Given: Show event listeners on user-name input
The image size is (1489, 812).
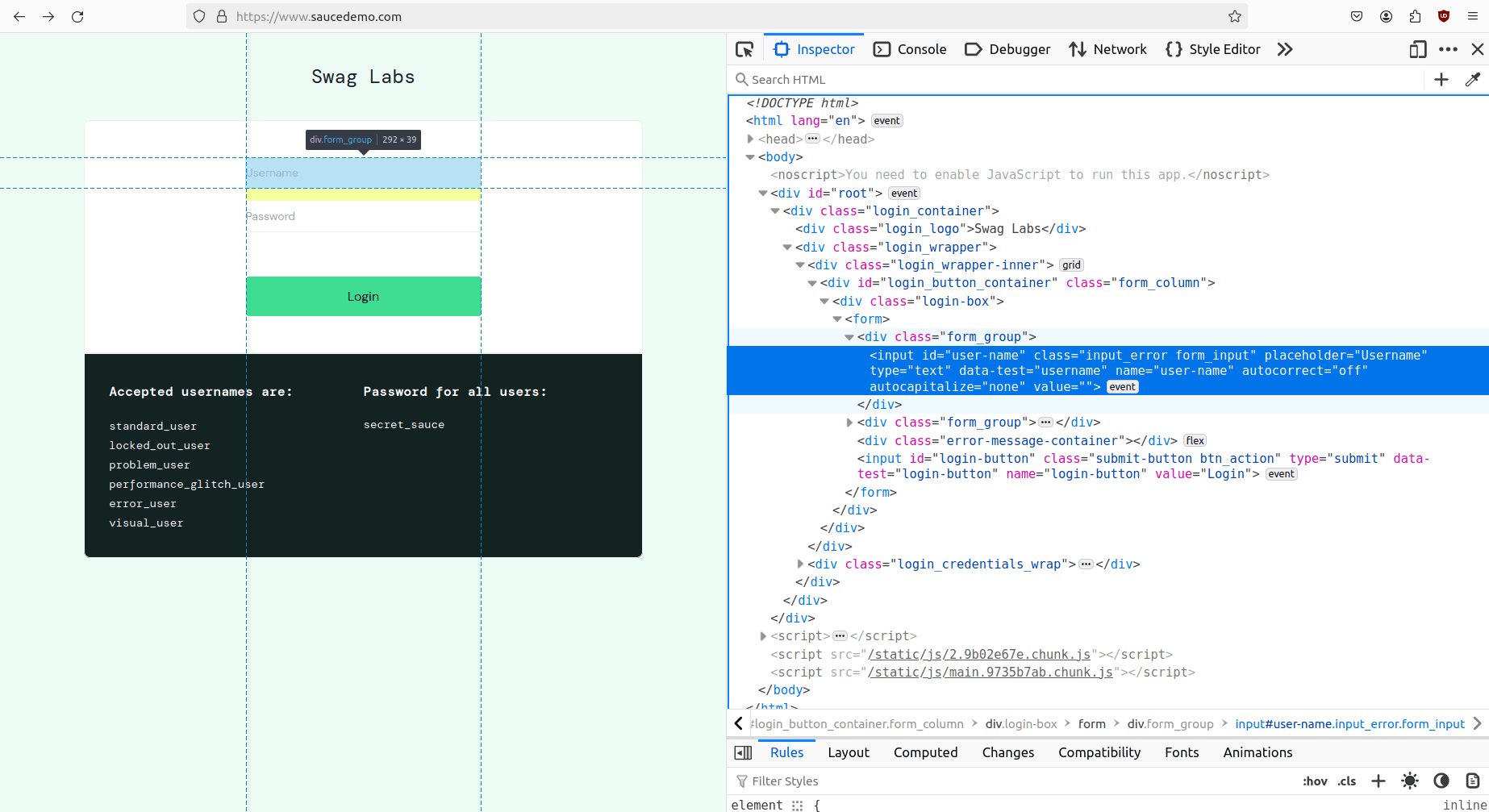Looking at the screenshot, I should [1122, 387].
